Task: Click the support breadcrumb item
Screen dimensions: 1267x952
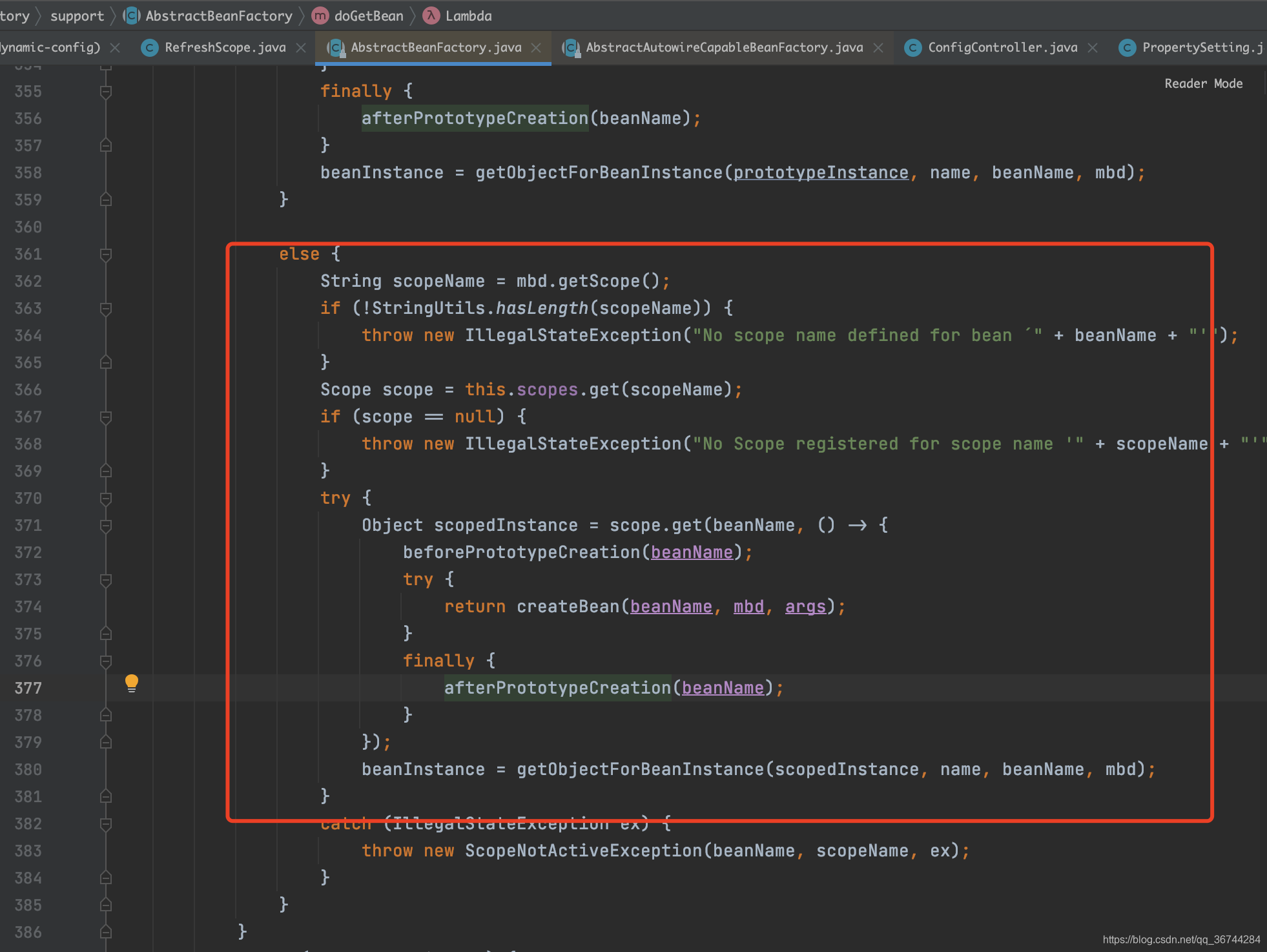Action: tap(77, 16)
